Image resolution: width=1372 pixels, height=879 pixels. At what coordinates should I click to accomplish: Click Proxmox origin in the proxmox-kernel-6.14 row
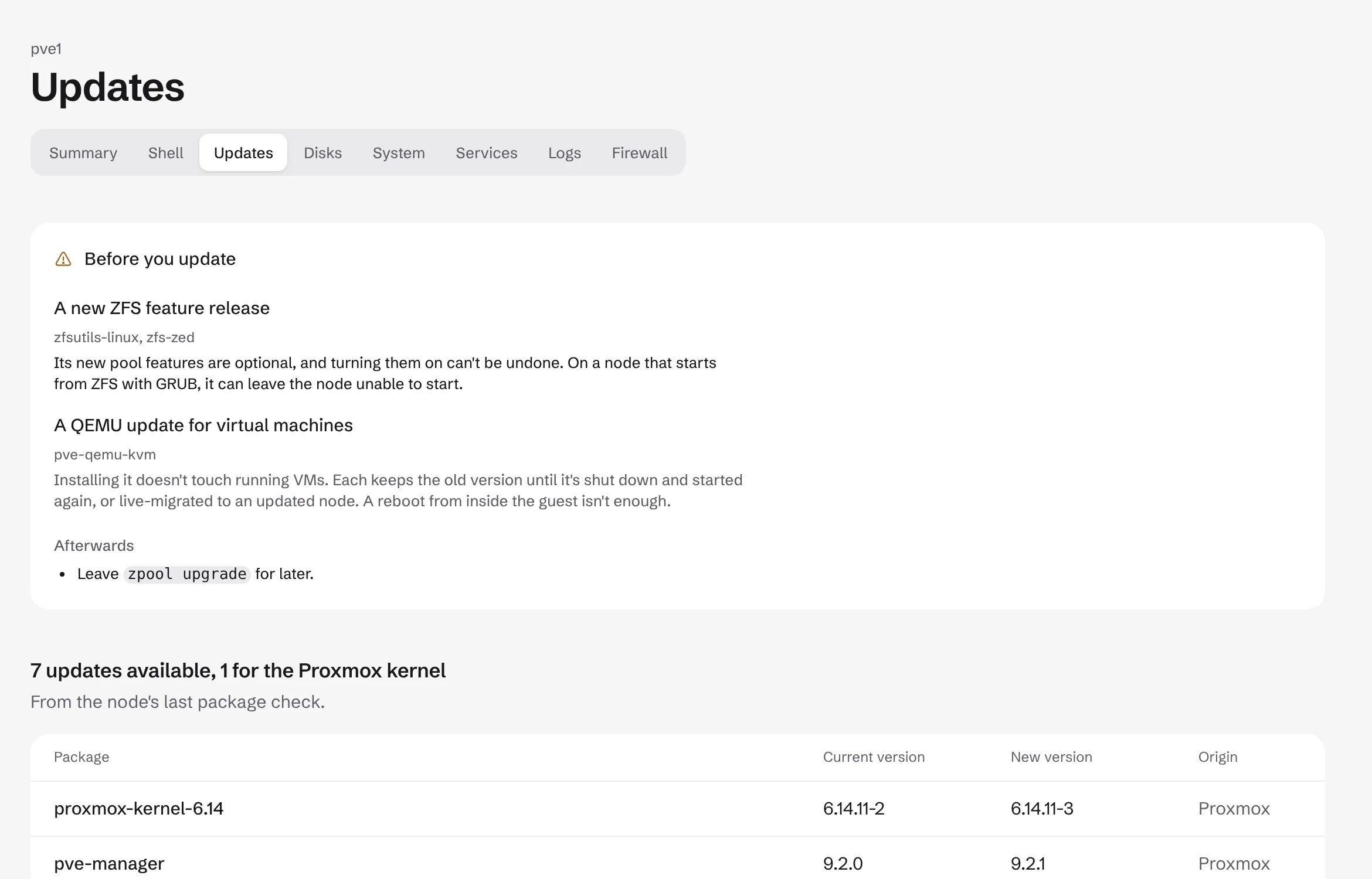coord(1234,809)
